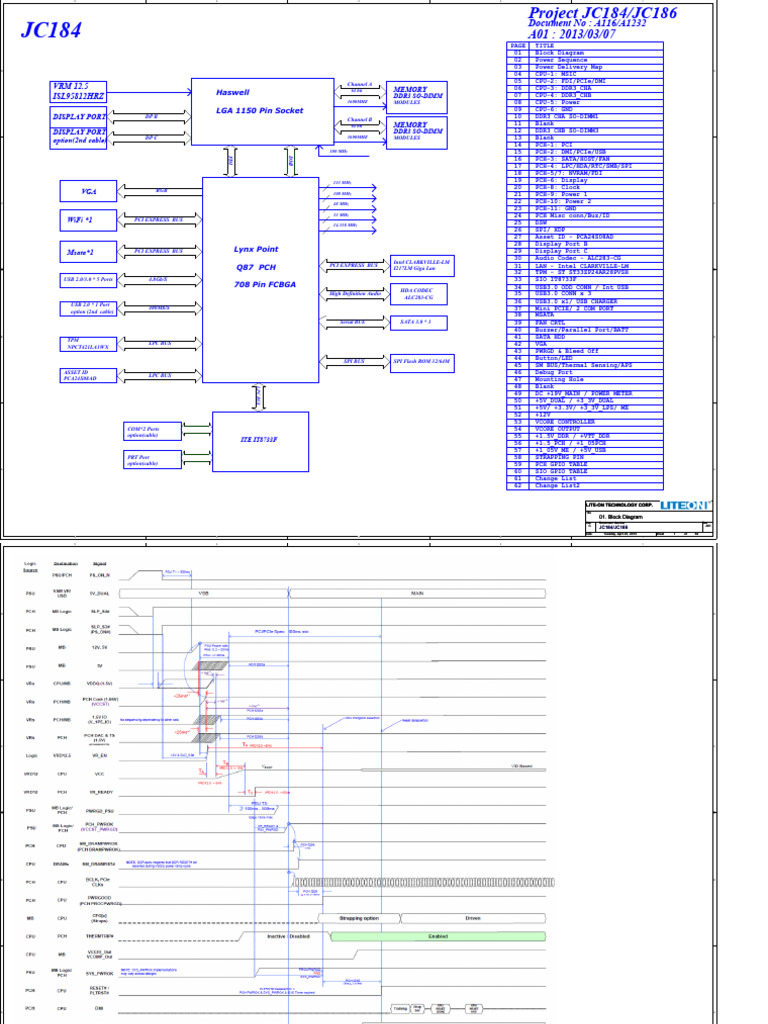This screenshot has height=1024, width=768.
Task: Click the "SYS_PWROK" signal label
Action: point(101,974)
